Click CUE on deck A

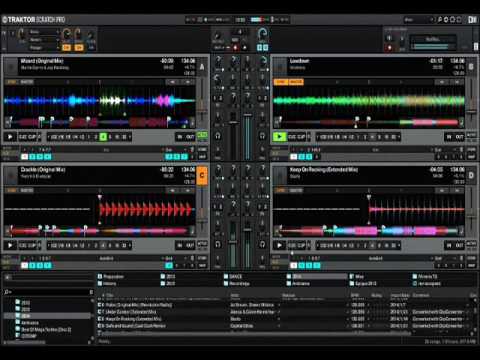(23, 137)
